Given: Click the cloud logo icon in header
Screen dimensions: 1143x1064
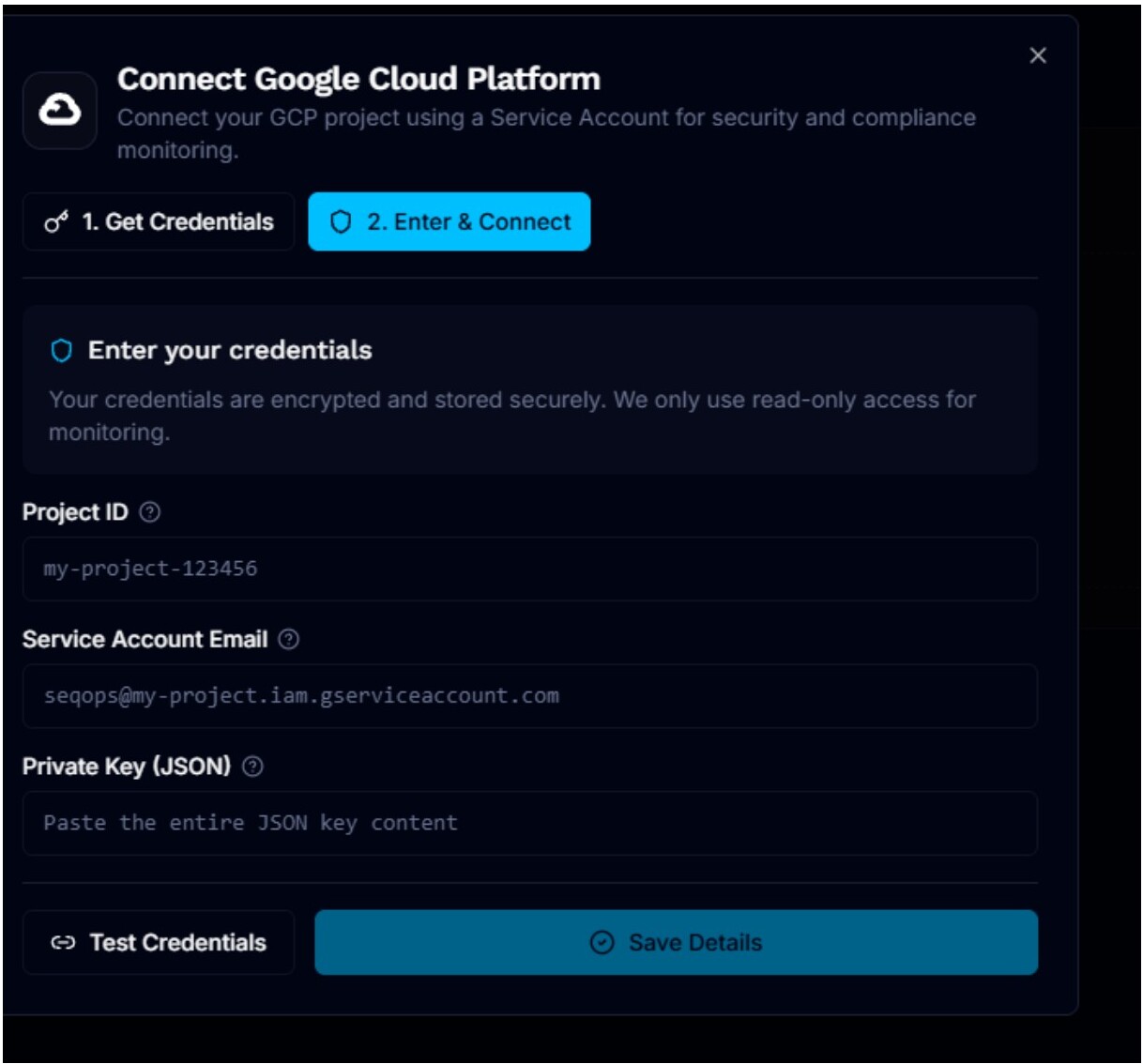Looking at the screenshot, I should point(60,111).
